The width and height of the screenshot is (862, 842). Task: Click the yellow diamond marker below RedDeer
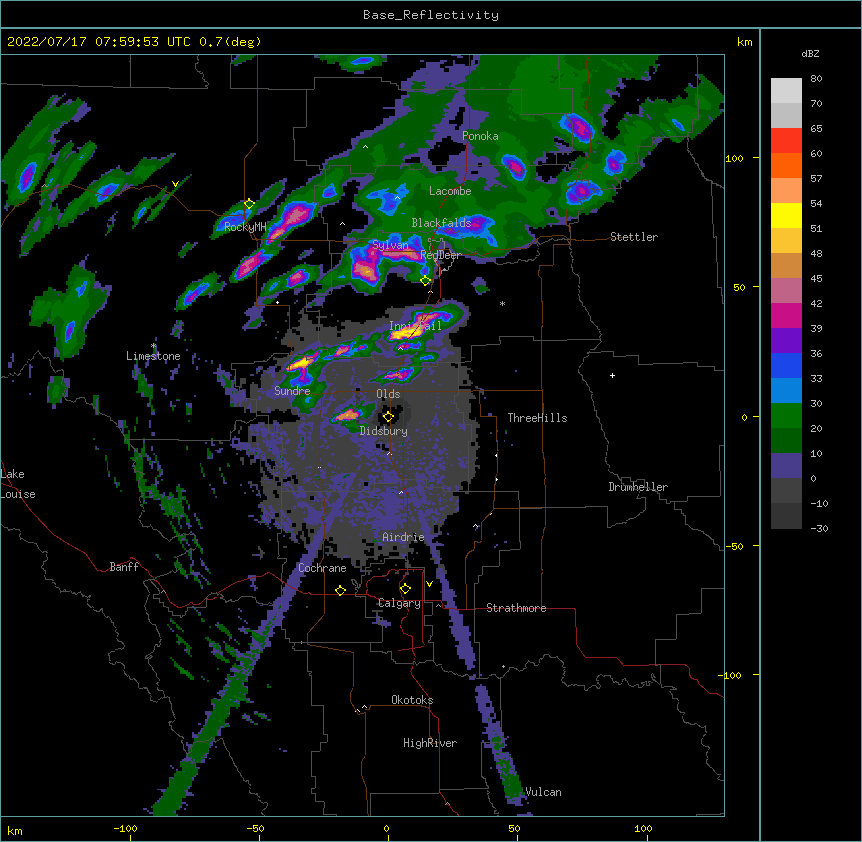click(x=425, y=281)
